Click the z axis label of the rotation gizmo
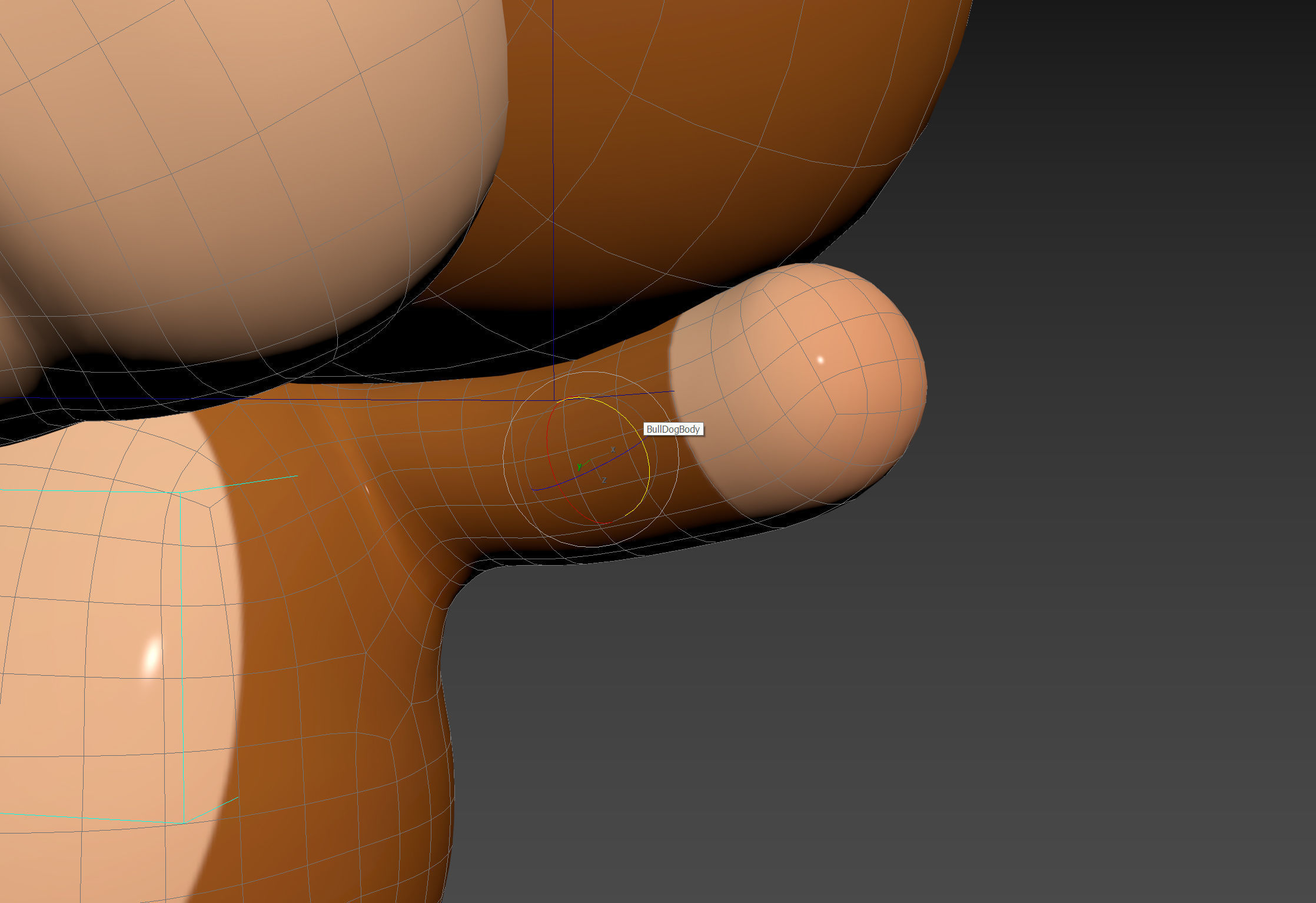The height and width of the screenshot is (903, 1316). pyautogui.click(x=604, y=480)
